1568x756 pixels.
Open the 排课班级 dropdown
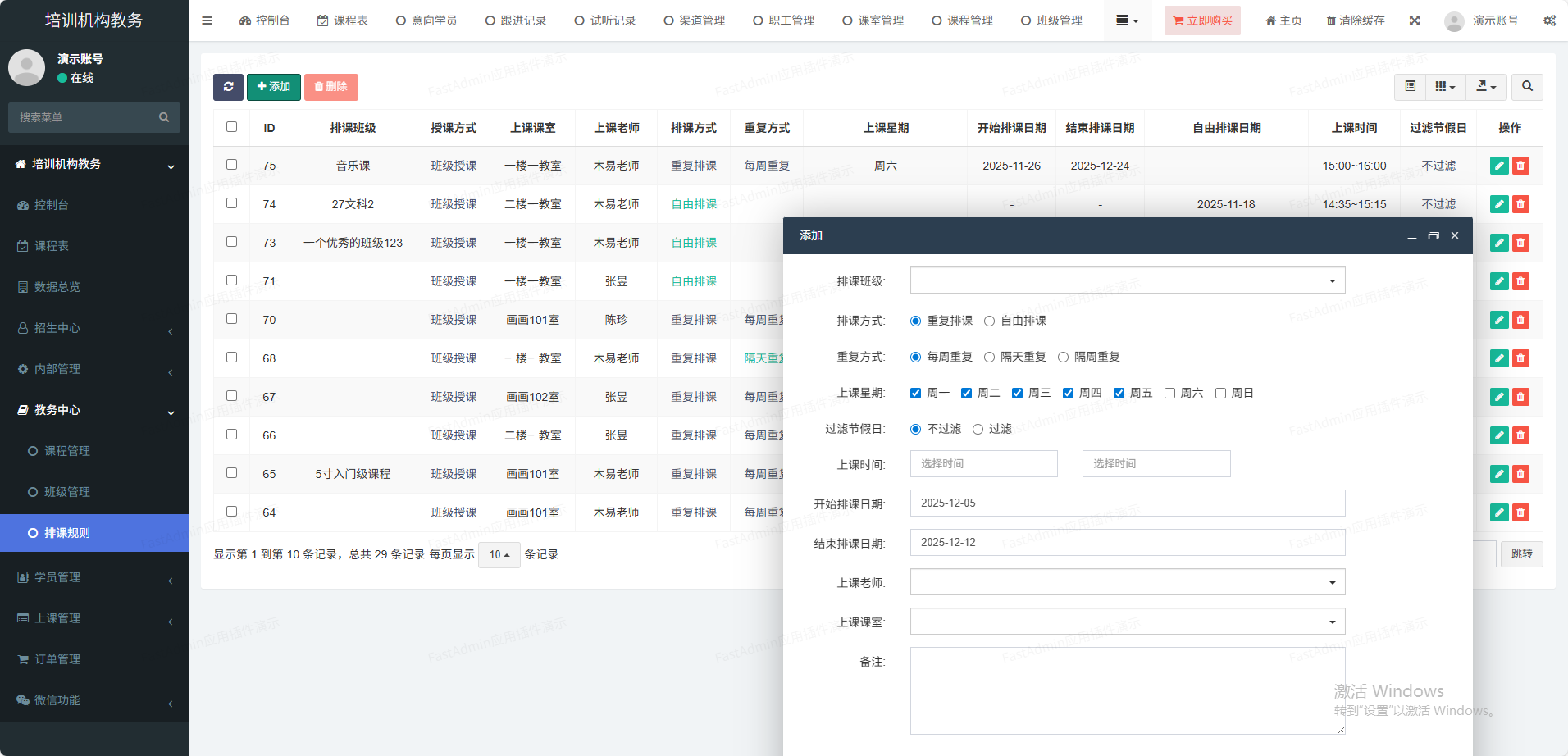click(x=1127, y=280)
